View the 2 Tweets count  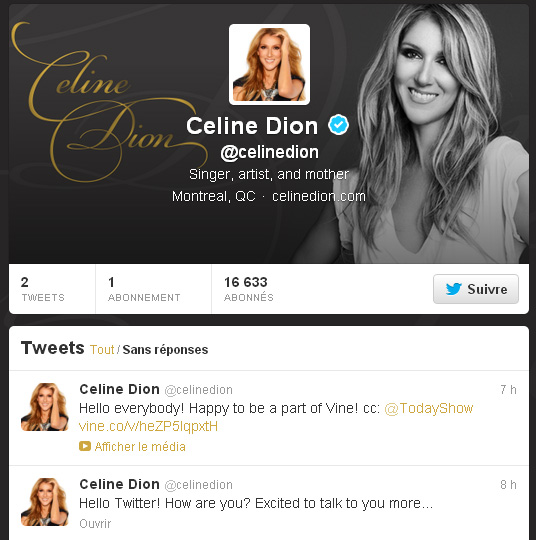[43, 289]
